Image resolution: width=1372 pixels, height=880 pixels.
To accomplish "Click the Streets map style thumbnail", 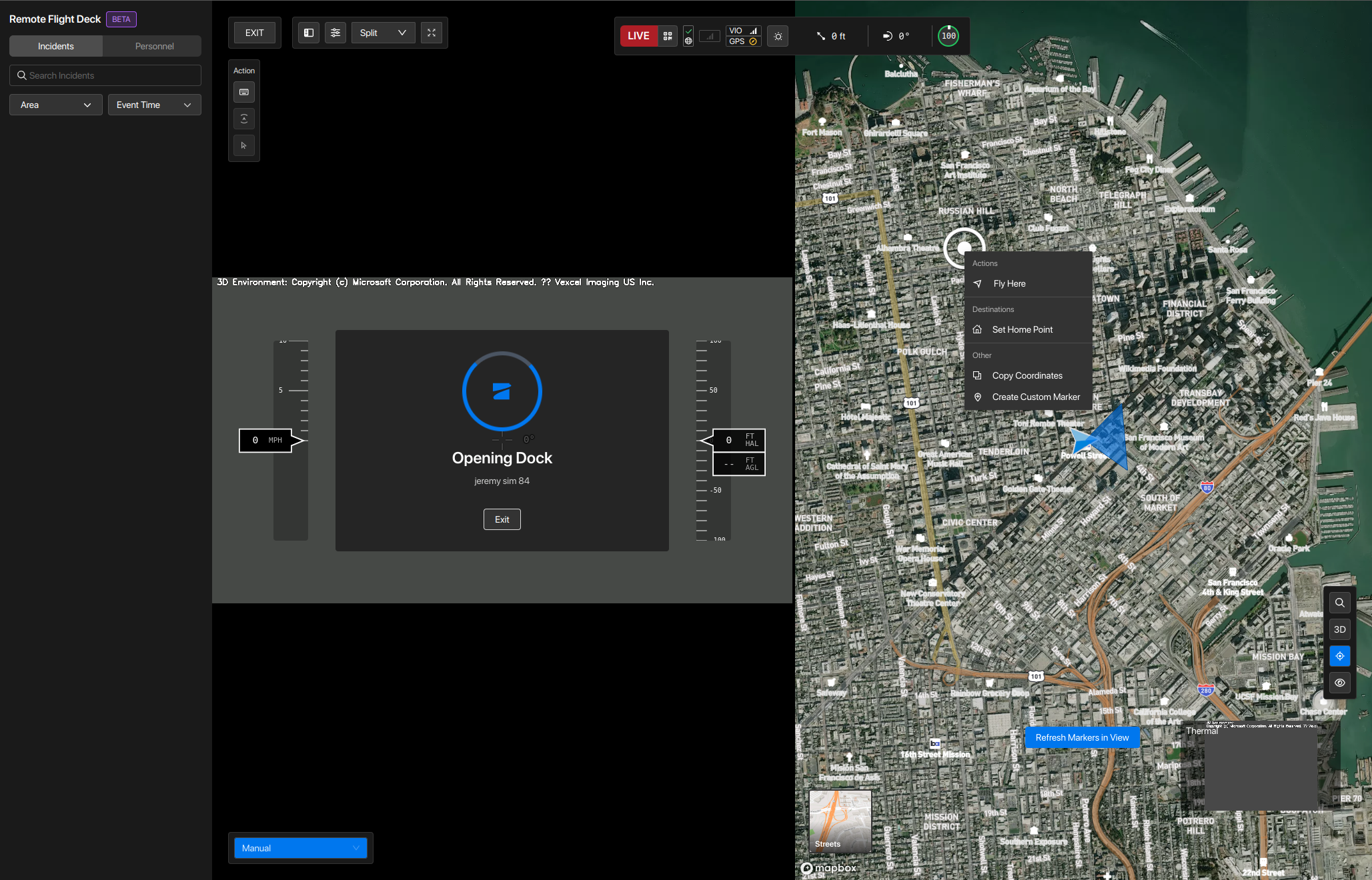I will point(840,821).
